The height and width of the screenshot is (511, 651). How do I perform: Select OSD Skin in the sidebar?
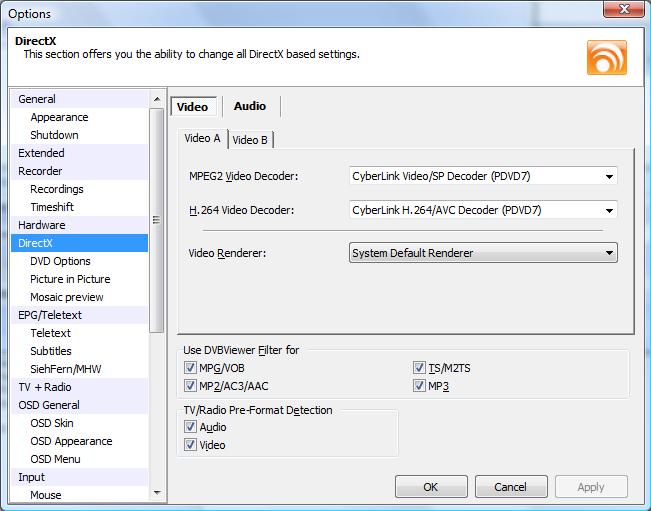click(x=52, y=423)
